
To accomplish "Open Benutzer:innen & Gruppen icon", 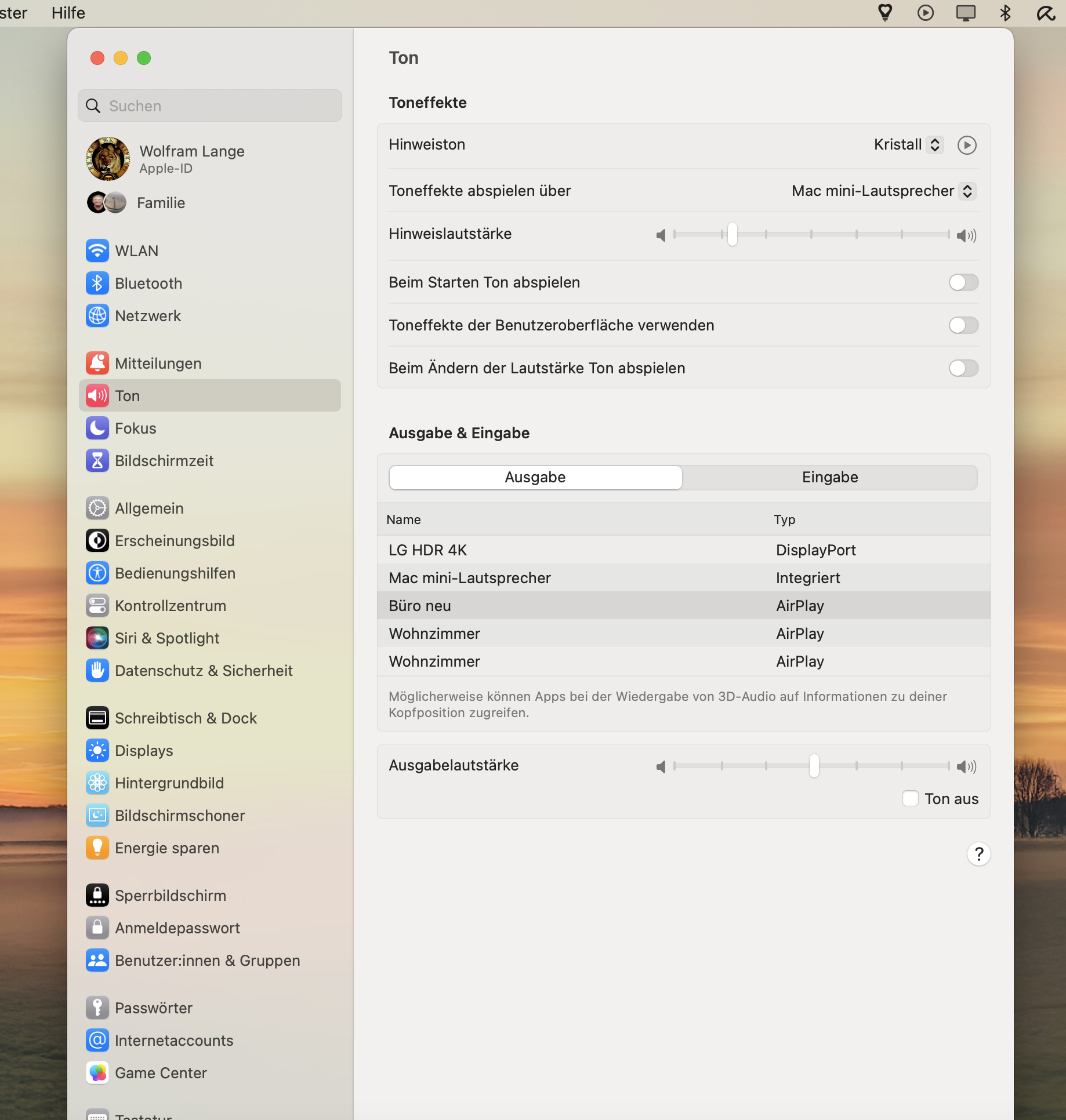I will pos(97,960).
